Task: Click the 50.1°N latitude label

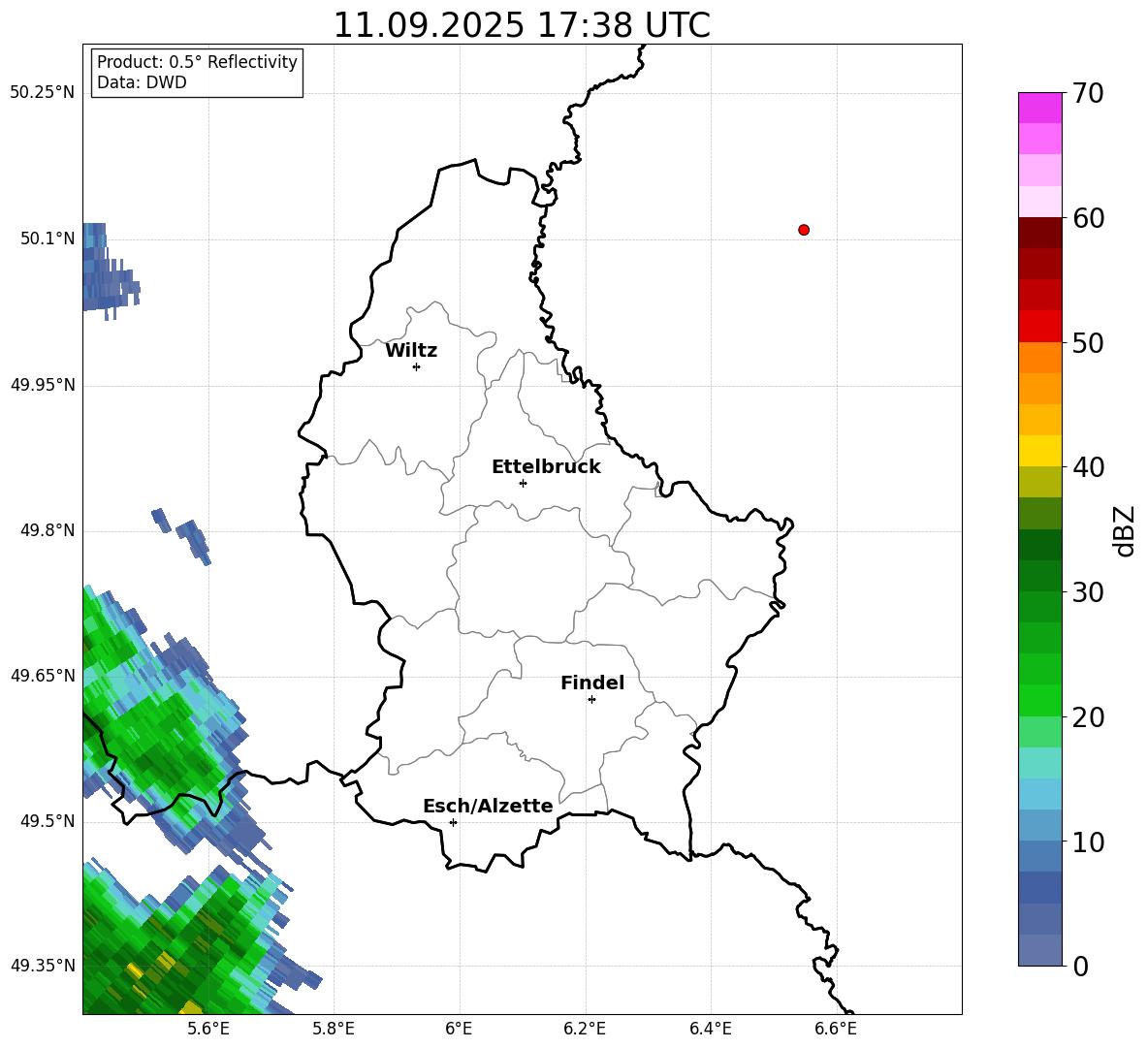Action: (x=47, y=238)
